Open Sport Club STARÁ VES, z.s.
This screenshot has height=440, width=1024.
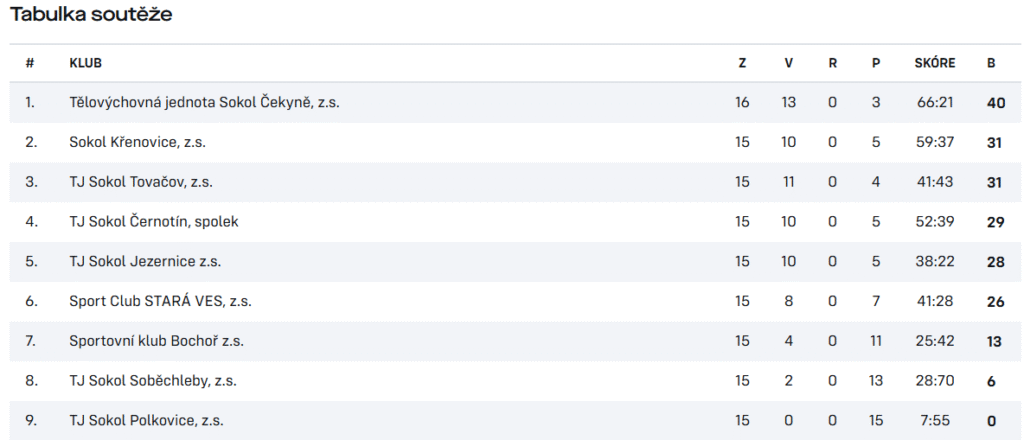[161, 302]
